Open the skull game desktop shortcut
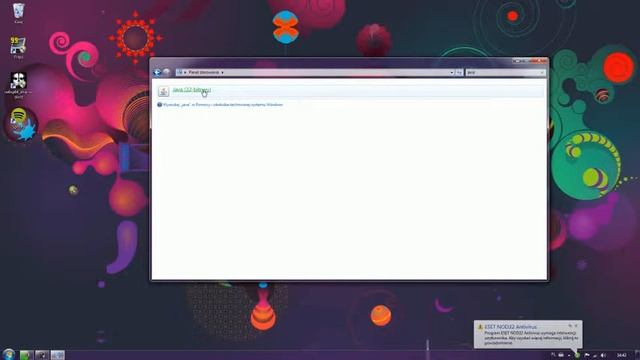The height and width of the screenshot is (360, 640). (x=18, y=85)
